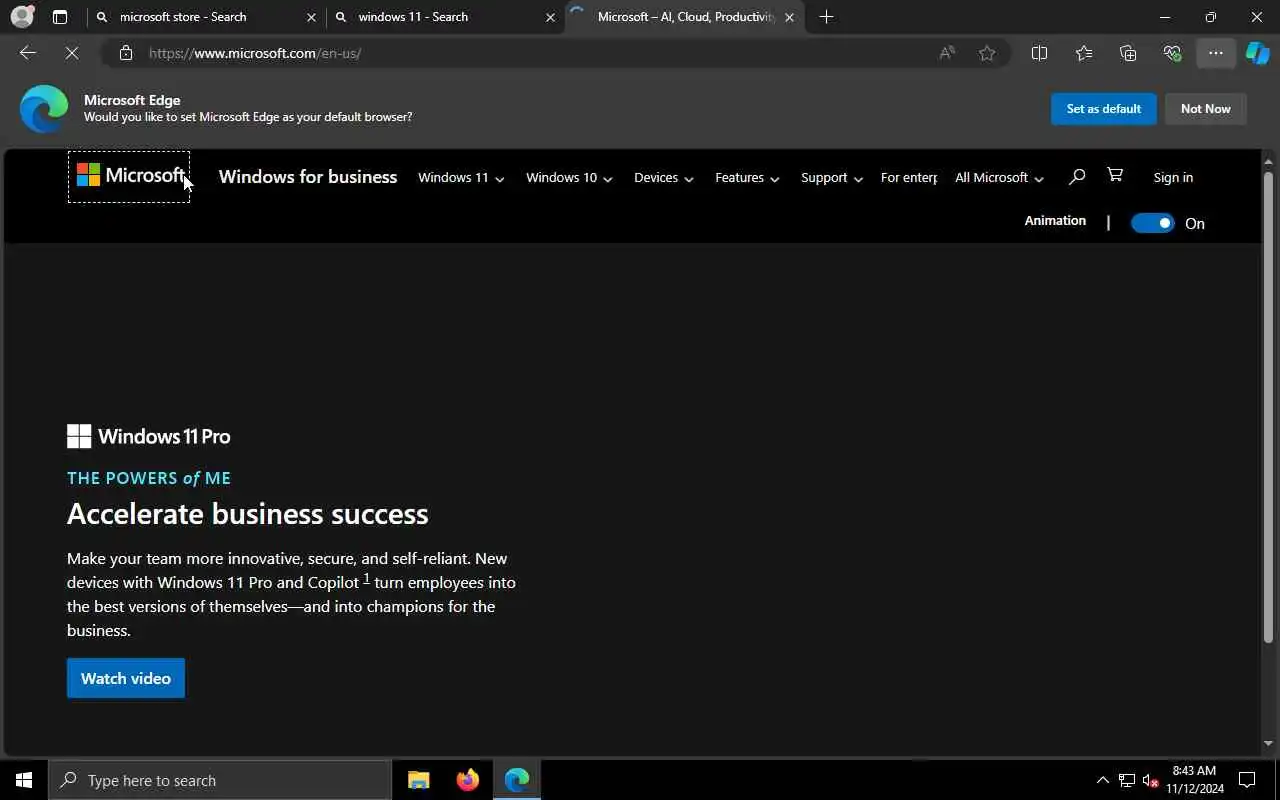
Task: Open the tab actions menu icon
Action: [60, 17]
